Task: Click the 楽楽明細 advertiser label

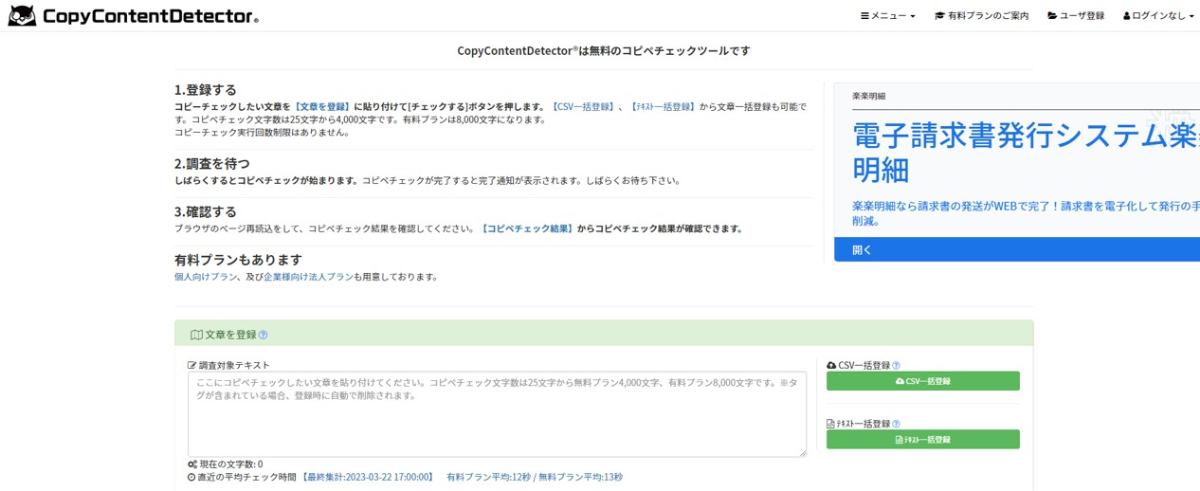Action: click(x=869, y=96)
